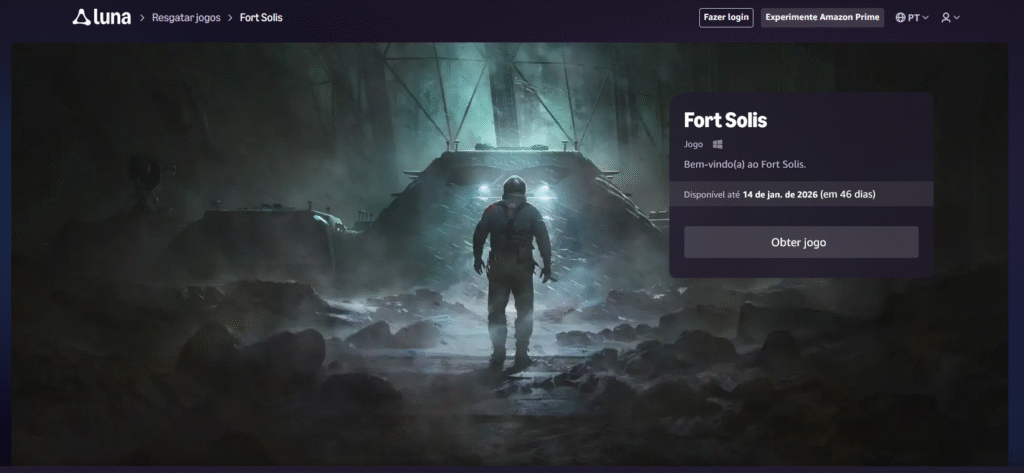Go to Resgatar jogos breadcrumb
Screen dimensions: 1024x473
186,18
